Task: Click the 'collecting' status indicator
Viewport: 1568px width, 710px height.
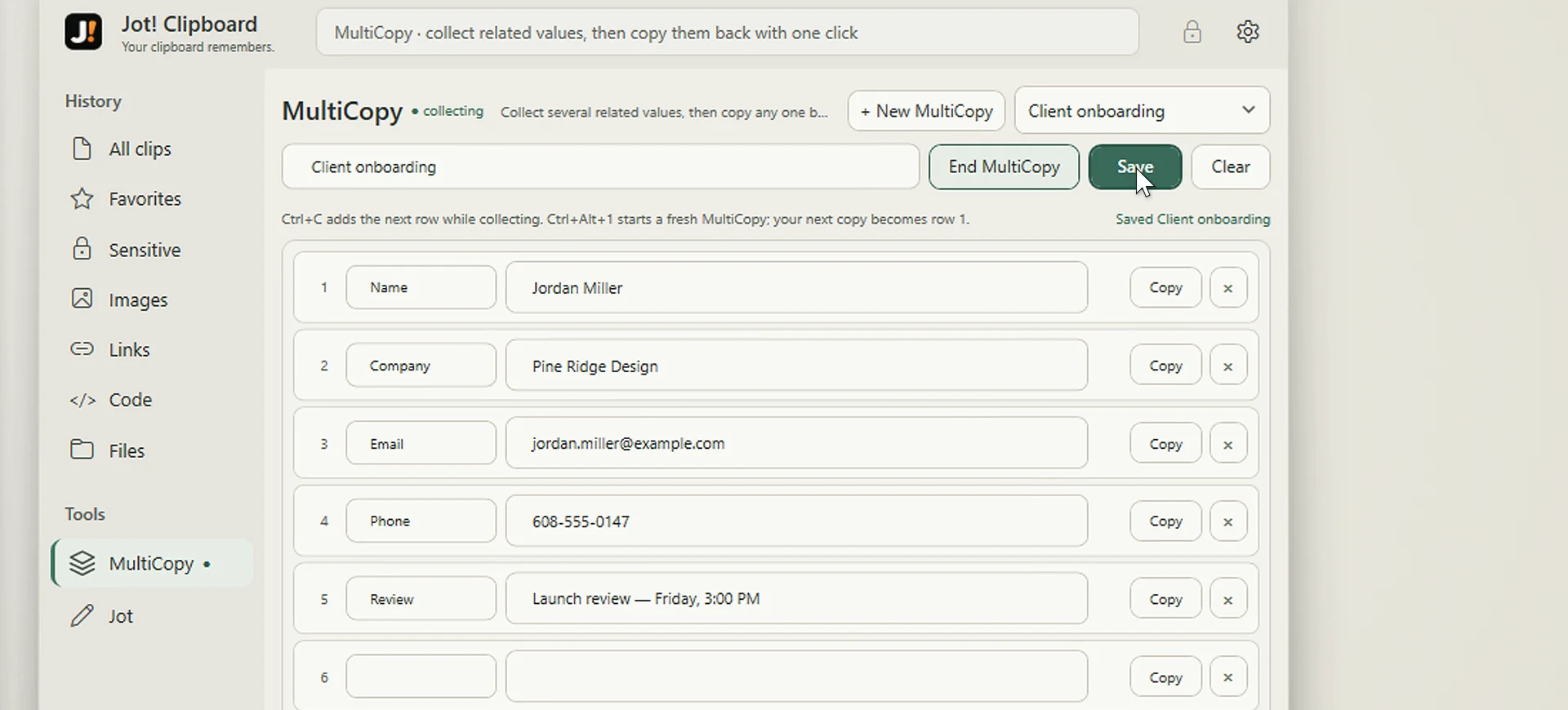Action: point(448,111)
